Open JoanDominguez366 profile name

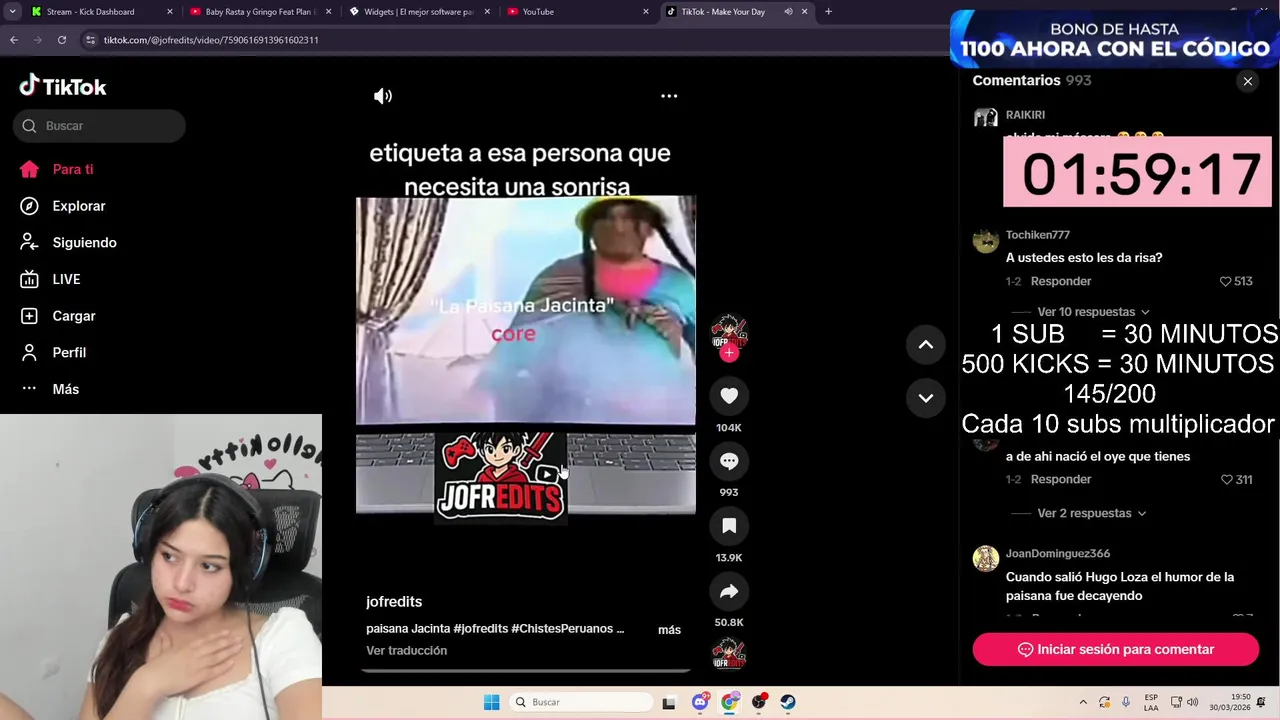[1058, 553]
